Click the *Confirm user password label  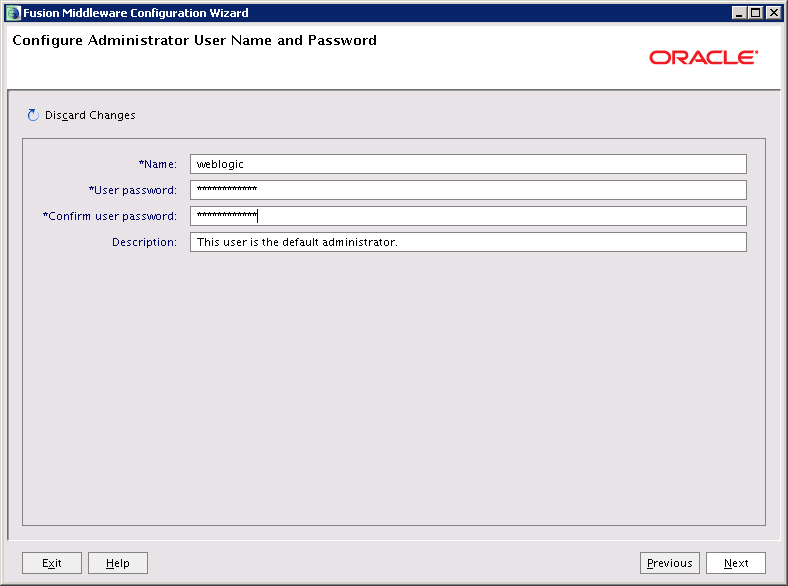(109, 216)
